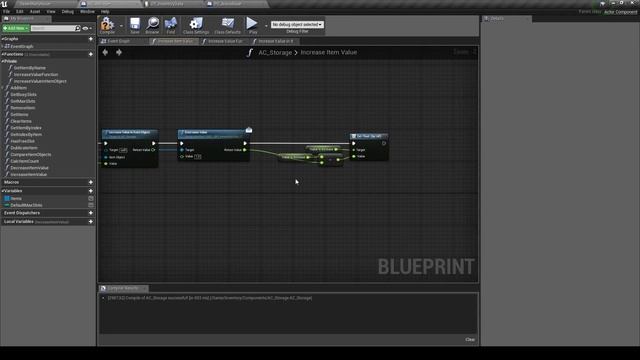
Task: Open the File menu
Action: tap(6, 11)
